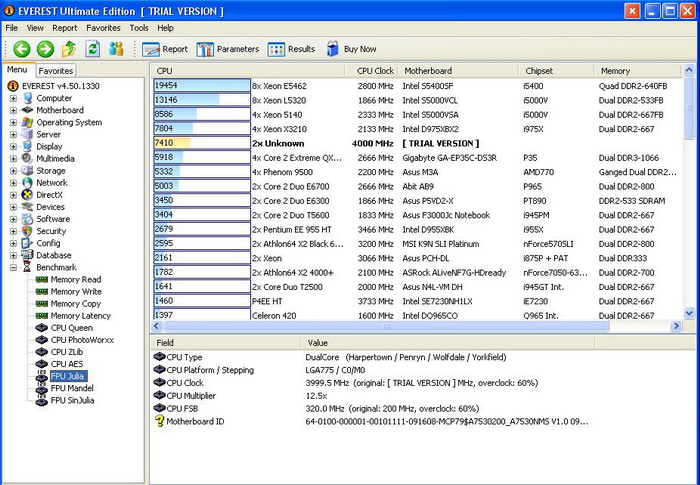Click the Multimedia tree icon
The image size is (700, 485).
(x=27, y=158)
